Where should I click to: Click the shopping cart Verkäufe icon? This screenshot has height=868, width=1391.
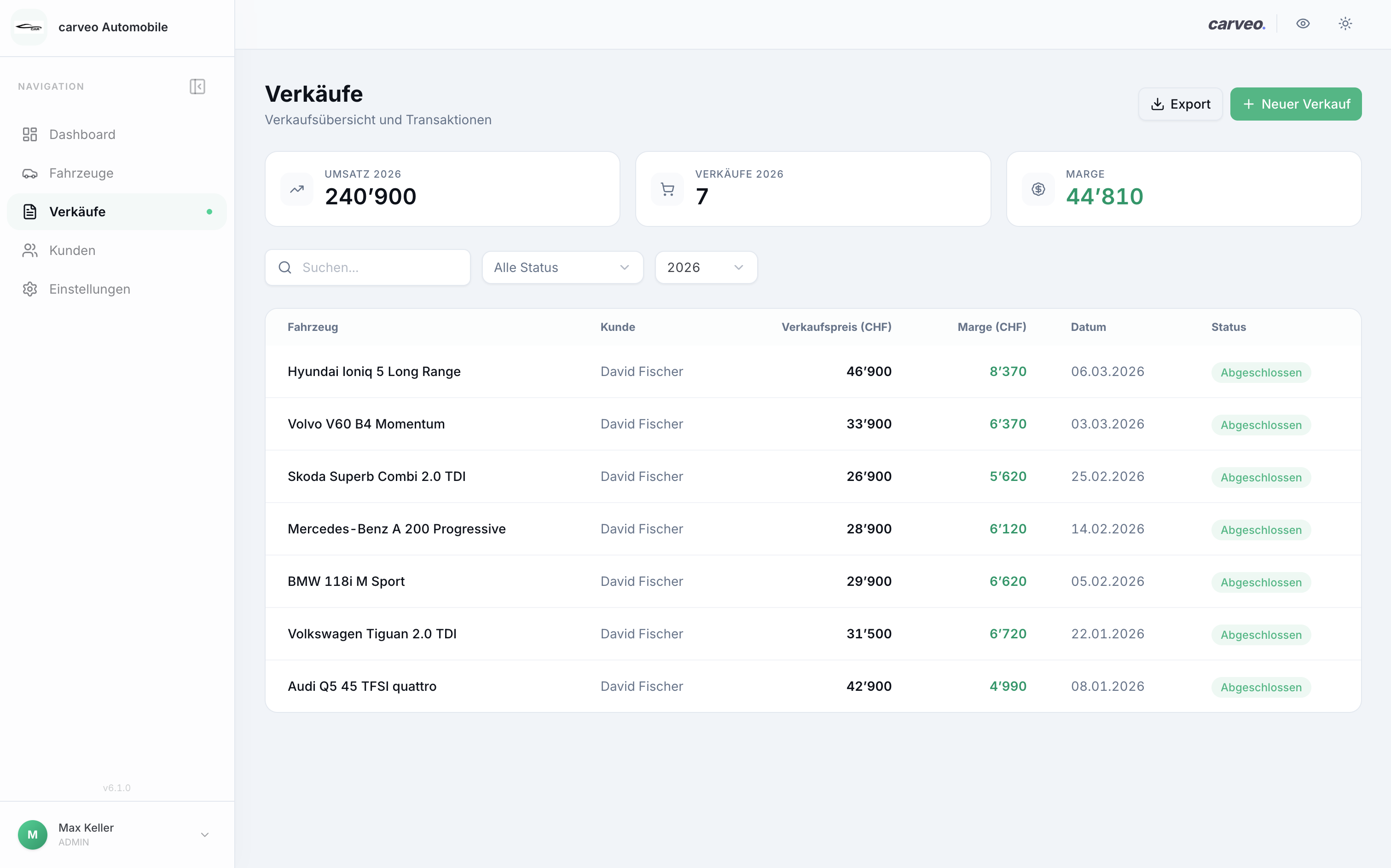click(667, 189)
